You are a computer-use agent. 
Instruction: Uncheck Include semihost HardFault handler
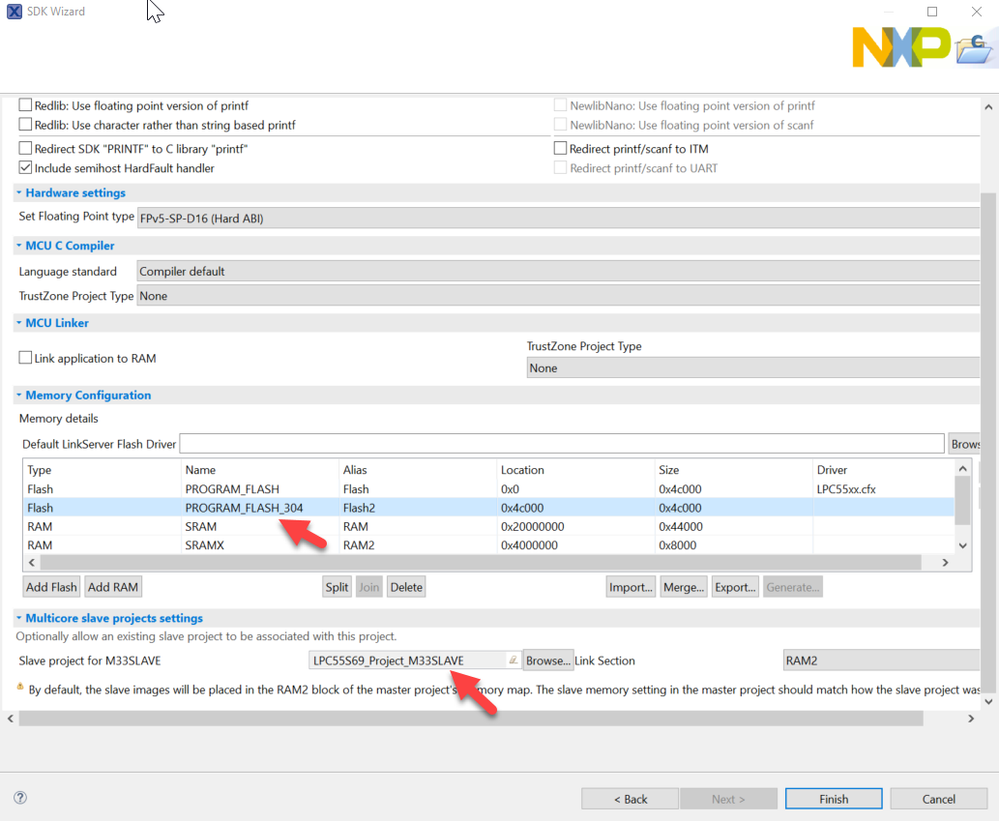coord(26,168)
